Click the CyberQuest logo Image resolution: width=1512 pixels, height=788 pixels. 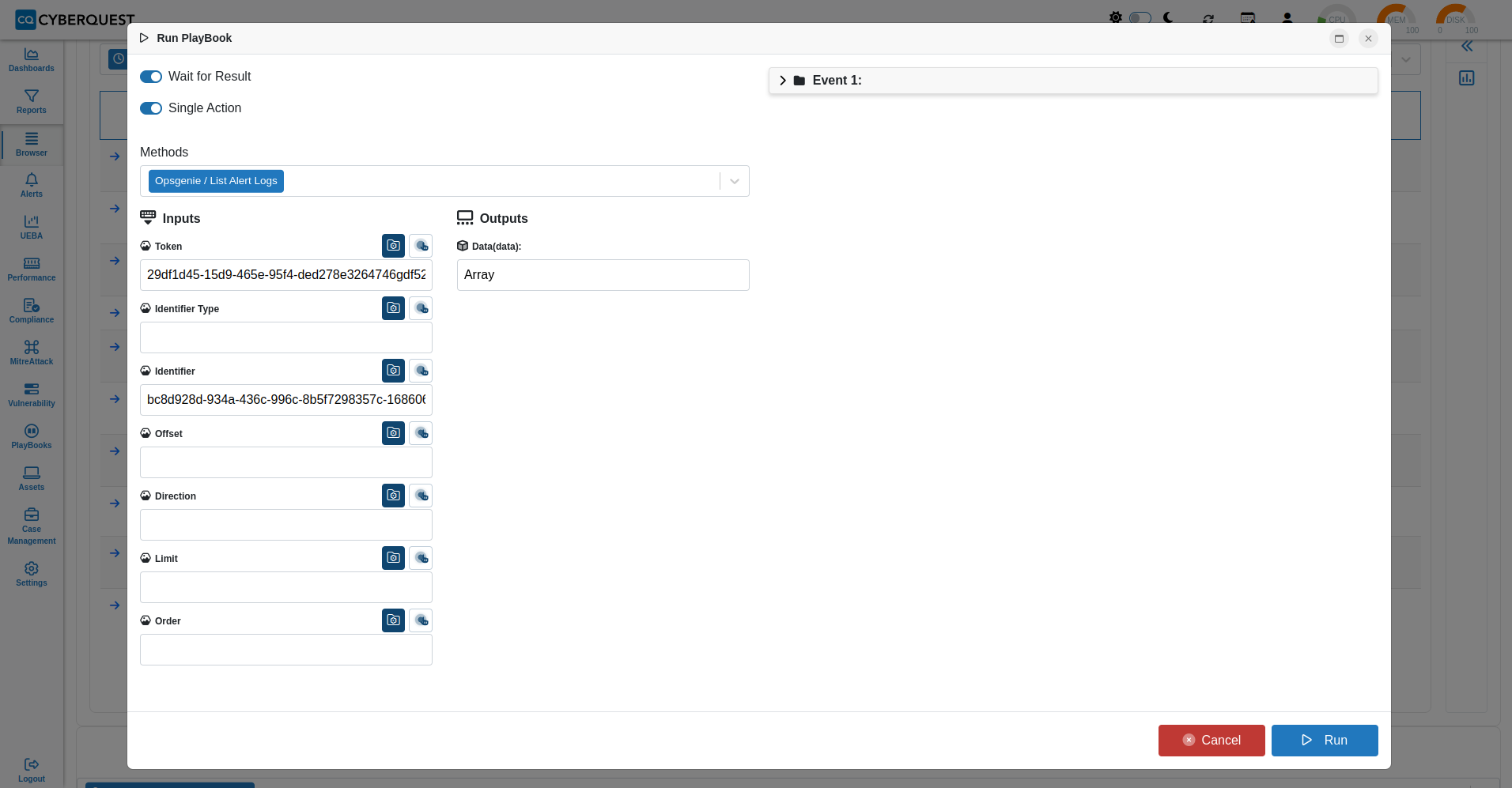[x=75, y=20]
